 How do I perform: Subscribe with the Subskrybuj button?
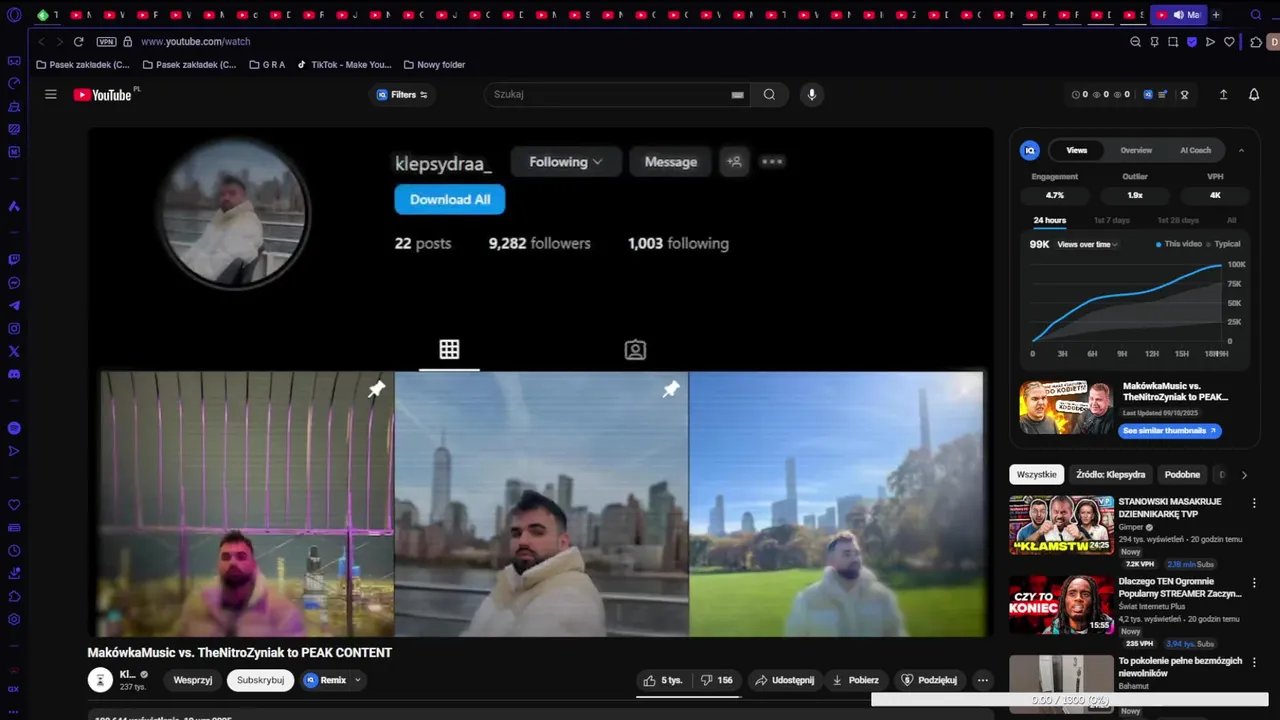(x=260, y=680)
